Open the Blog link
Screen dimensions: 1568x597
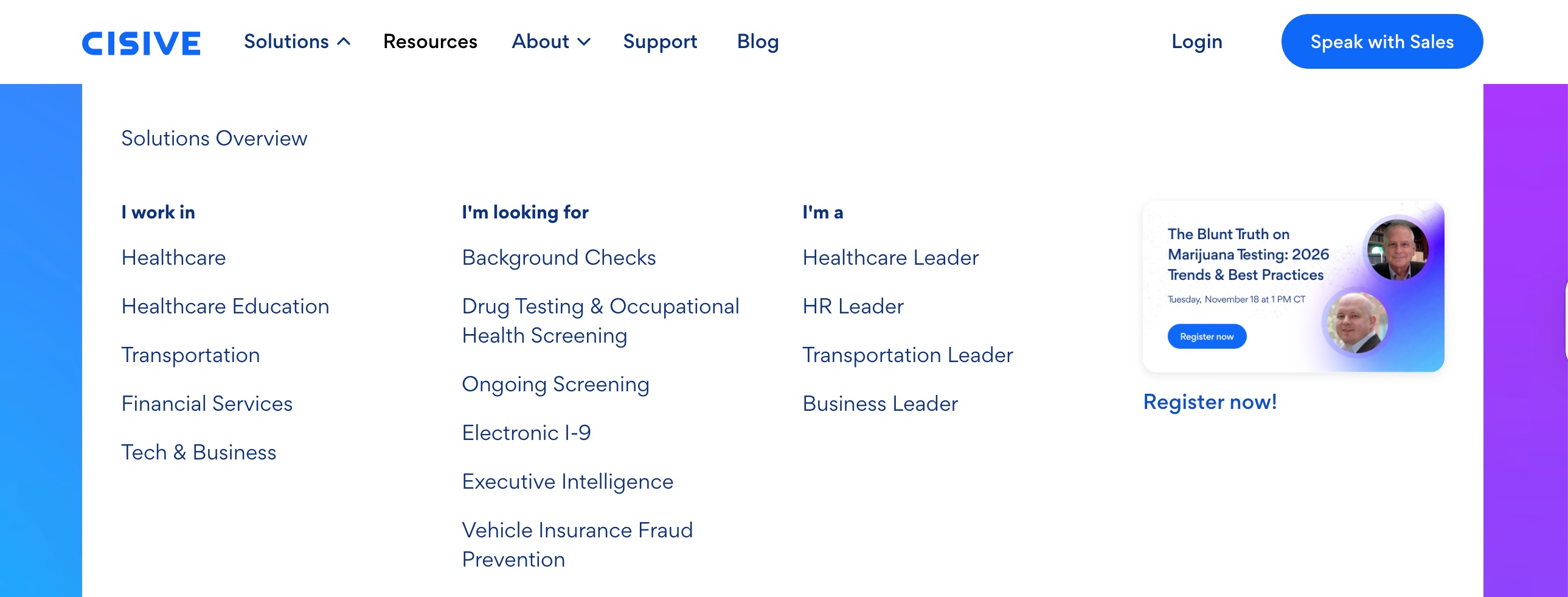click(x=757, y=41)
